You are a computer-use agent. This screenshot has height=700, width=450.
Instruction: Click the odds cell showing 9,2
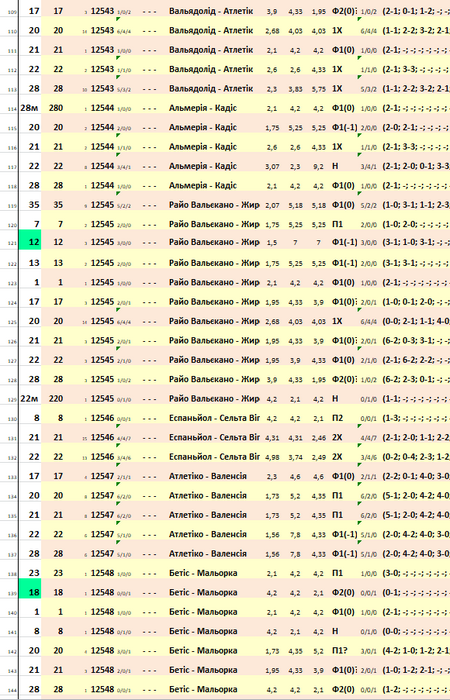pyautogui.click(x=319, y=167)
